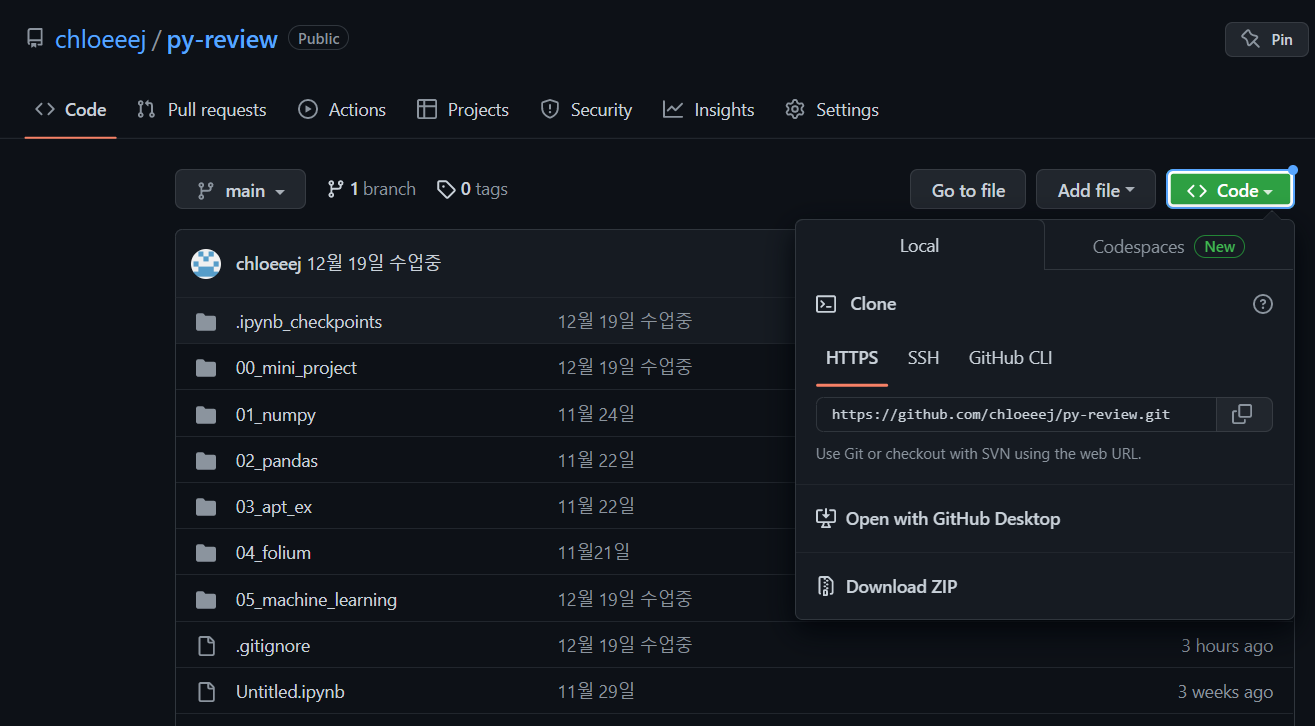Switch to the Code tab

point(71,110)
